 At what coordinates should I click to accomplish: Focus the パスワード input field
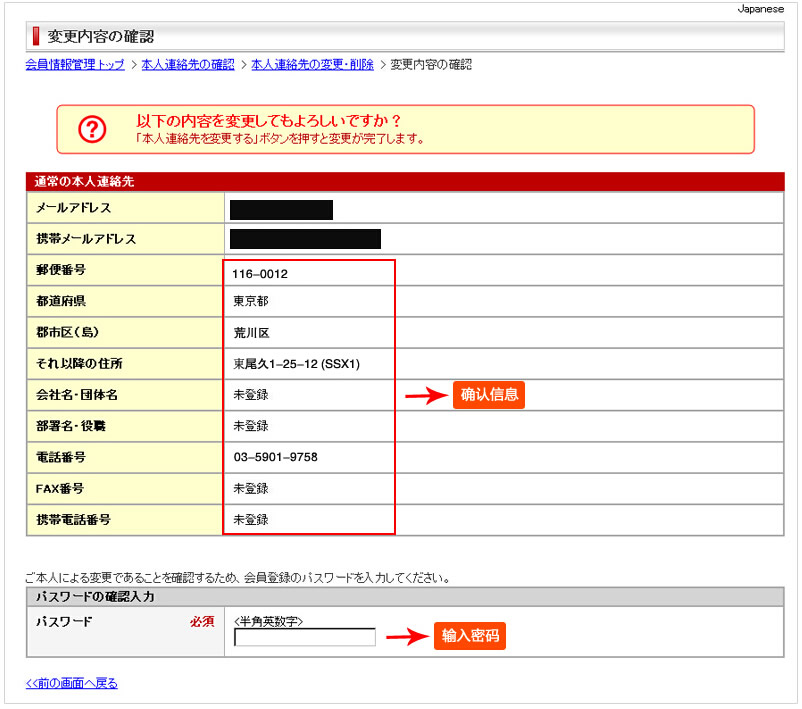tap(305, 638)
